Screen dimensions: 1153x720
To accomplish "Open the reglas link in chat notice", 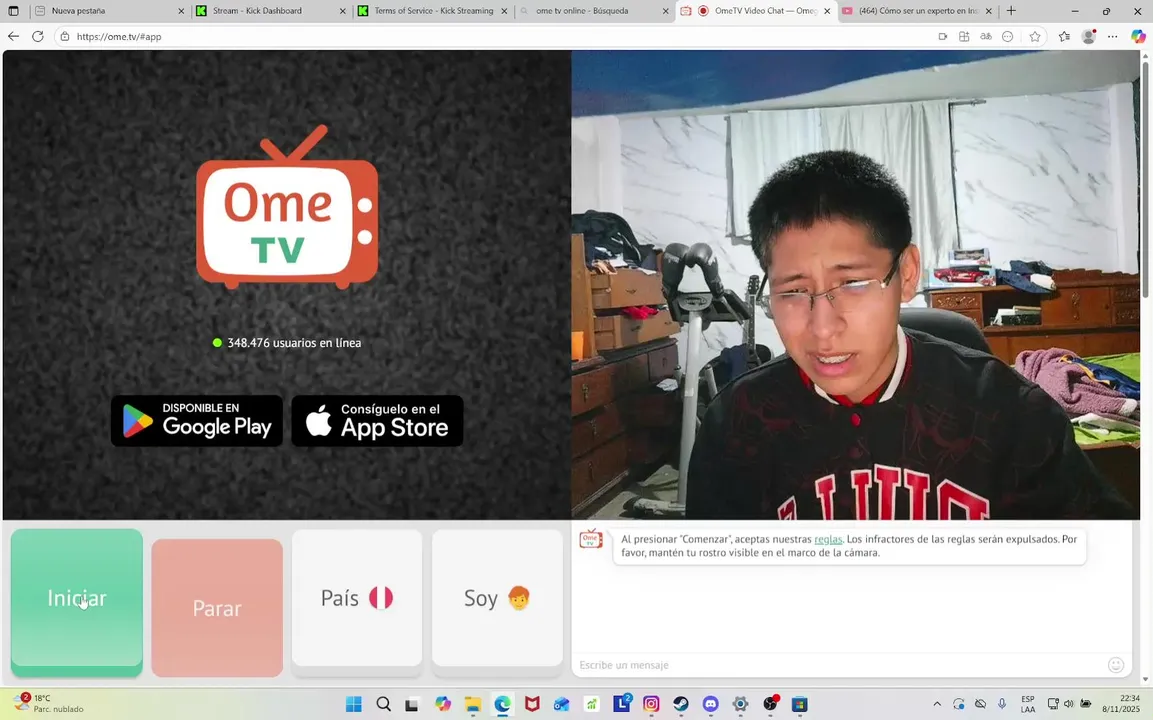I will (828, 539).
